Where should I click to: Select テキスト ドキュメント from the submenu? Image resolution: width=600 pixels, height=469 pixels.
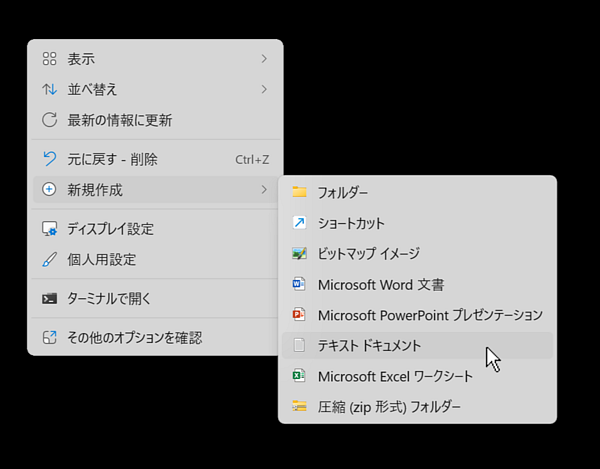(369, 346)
